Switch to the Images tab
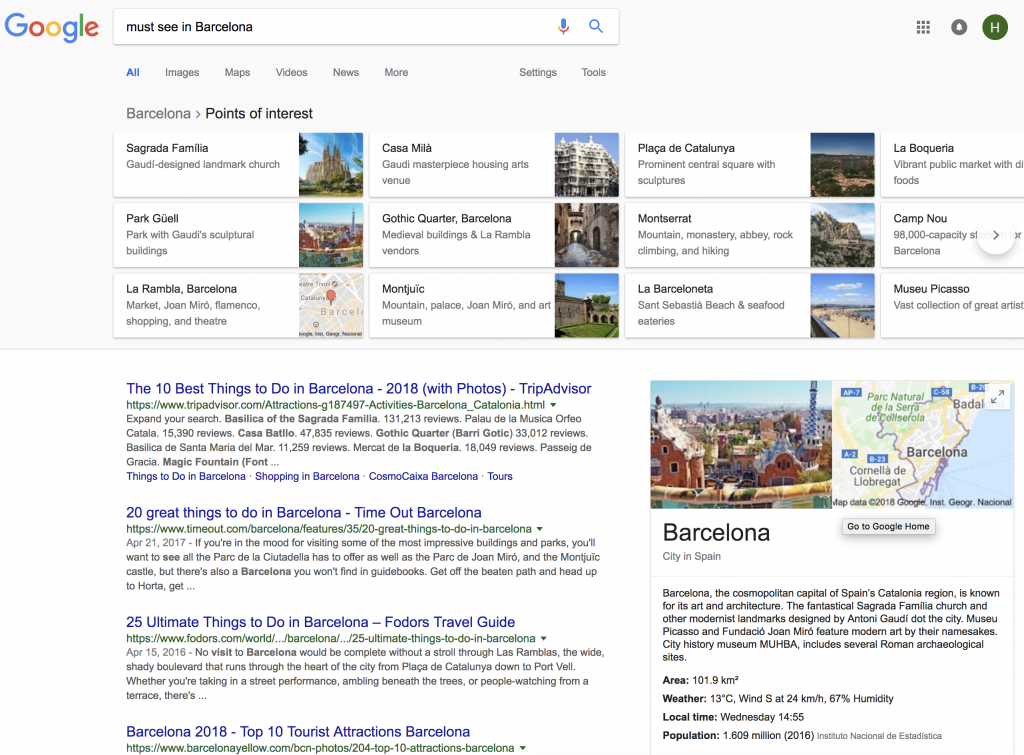Image resolution: width=1024 pixels, height=755 pixels. [182, 72]
